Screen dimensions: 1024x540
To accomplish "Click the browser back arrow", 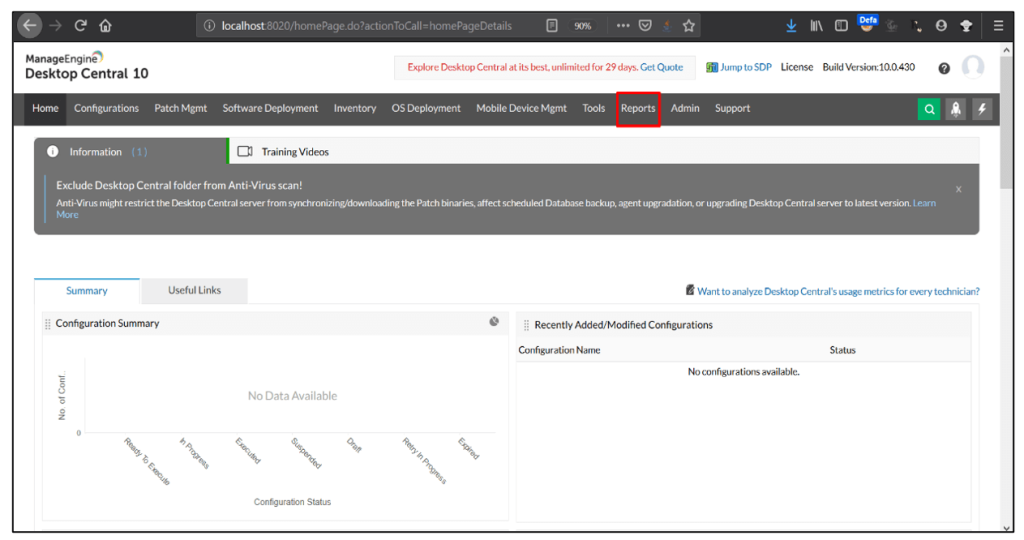I will 29,25.
